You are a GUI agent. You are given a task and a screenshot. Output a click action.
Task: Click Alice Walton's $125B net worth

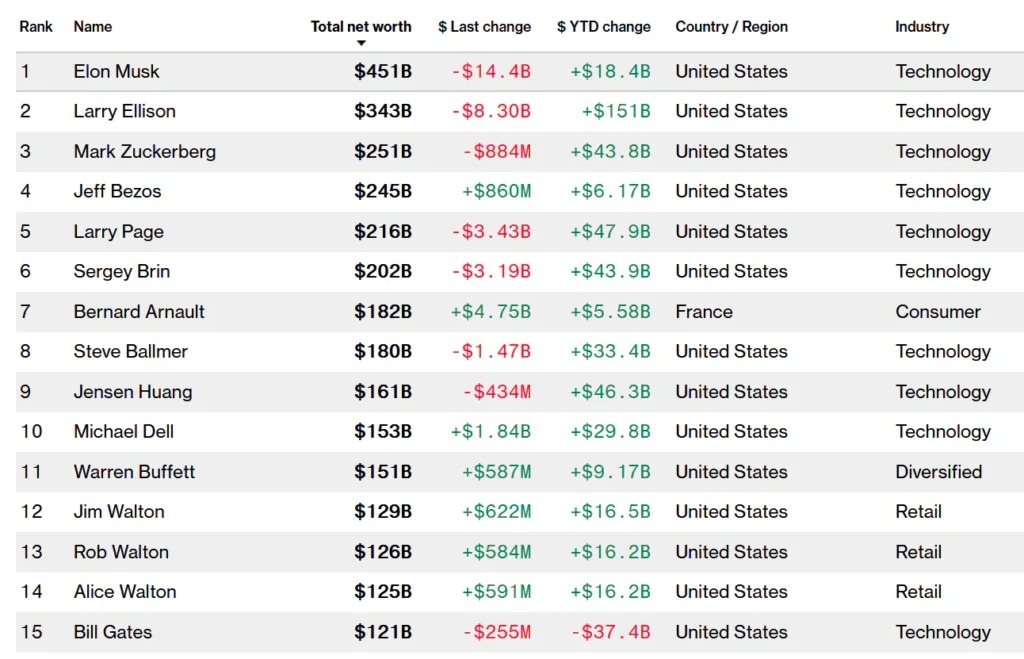(x=382, y=592)
